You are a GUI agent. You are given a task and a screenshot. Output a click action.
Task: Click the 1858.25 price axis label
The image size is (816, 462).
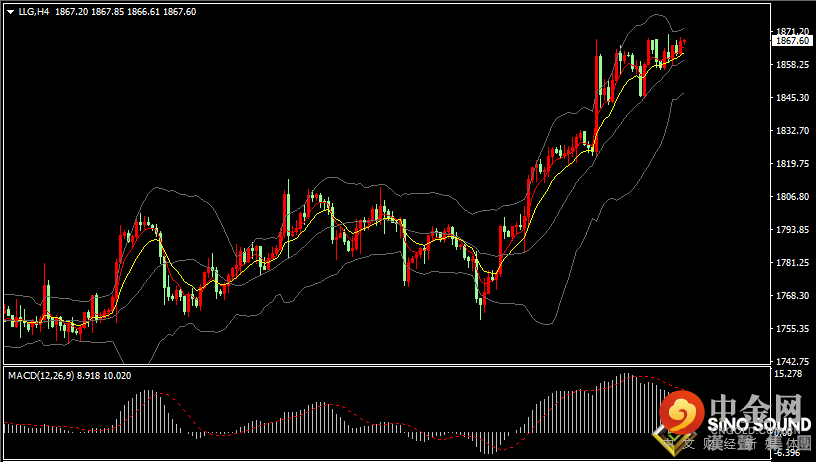tap(792, 65)
